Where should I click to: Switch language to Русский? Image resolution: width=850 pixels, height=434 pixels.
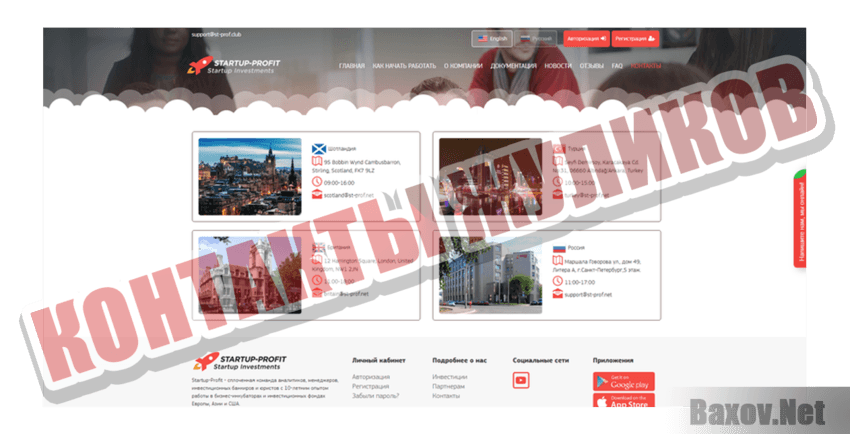pos(536,39)
